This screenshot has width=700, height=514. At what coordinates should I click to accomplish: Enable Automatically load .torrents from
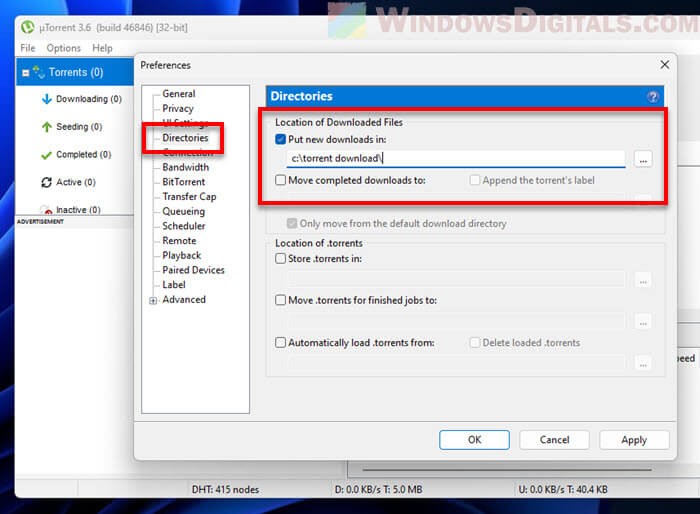[x=280, y=343]
